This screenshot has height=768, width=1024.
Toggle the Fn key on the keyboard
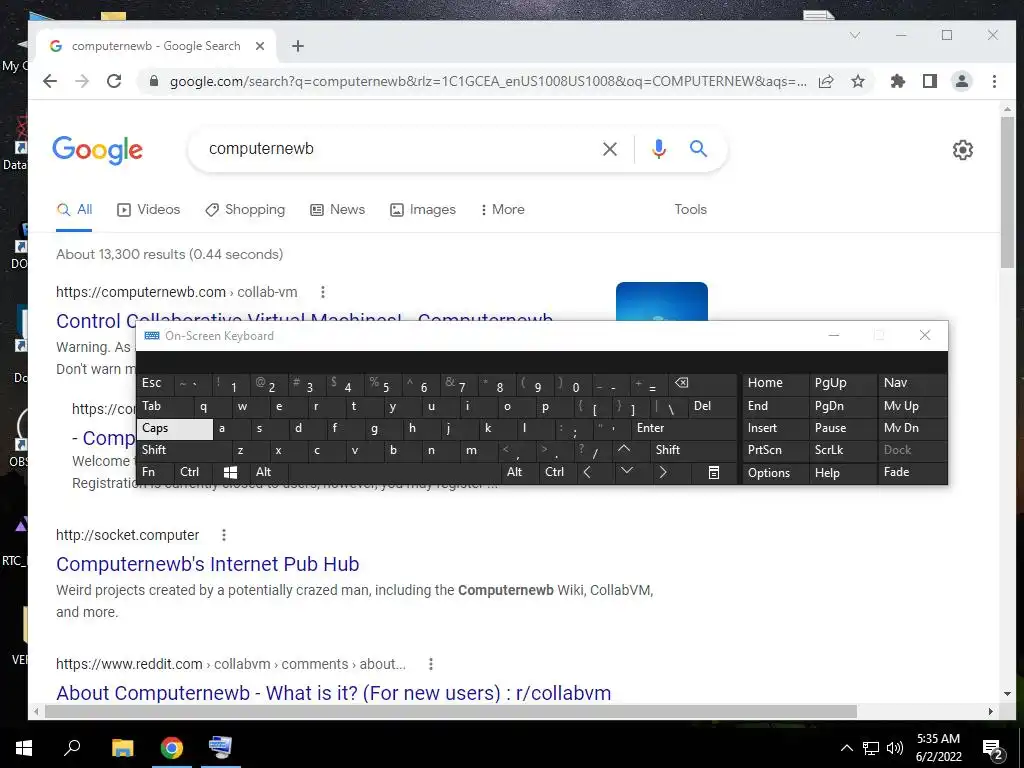coord(154,472)
